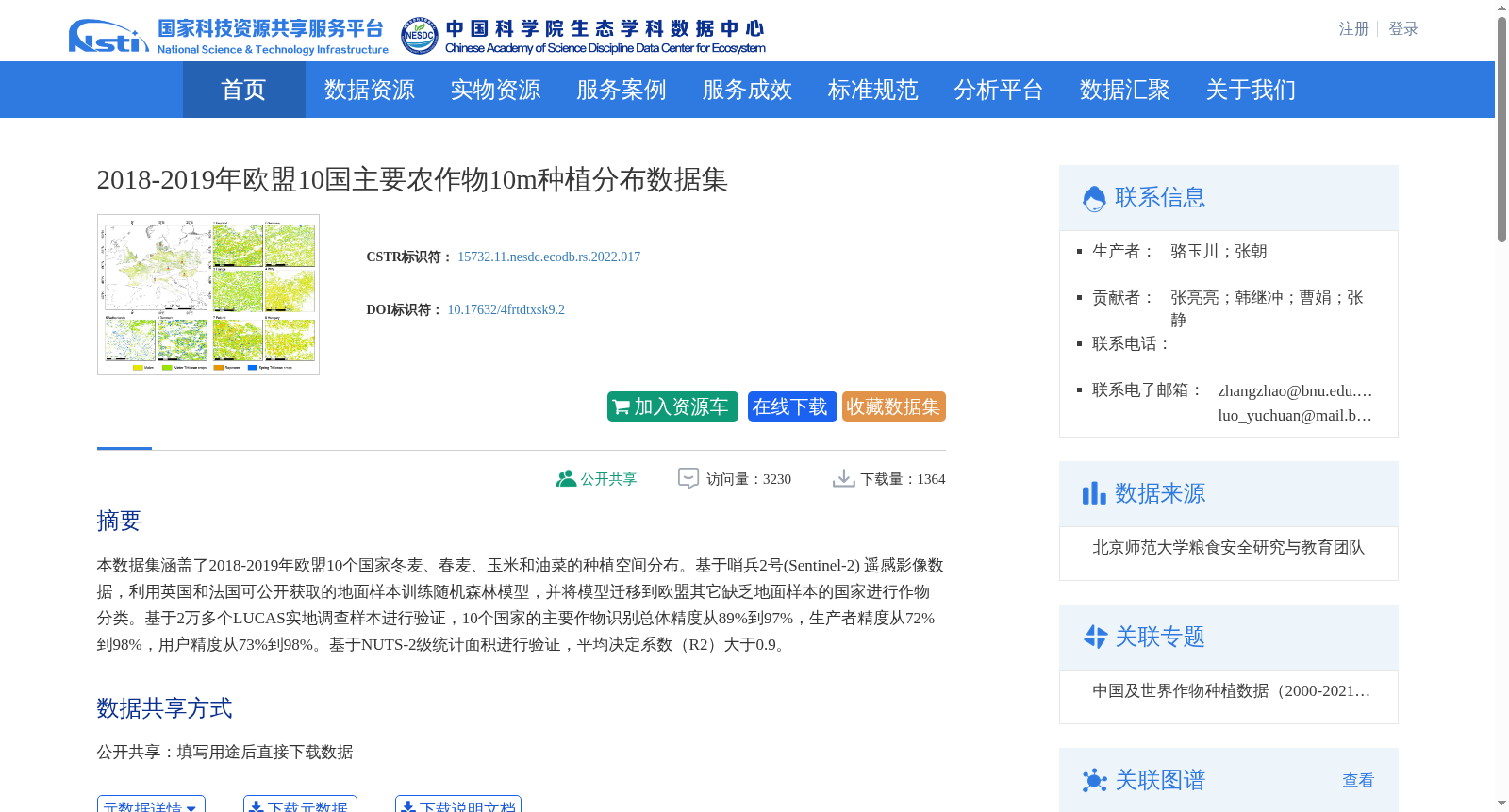Click the data source bar chart icon

1094,493
